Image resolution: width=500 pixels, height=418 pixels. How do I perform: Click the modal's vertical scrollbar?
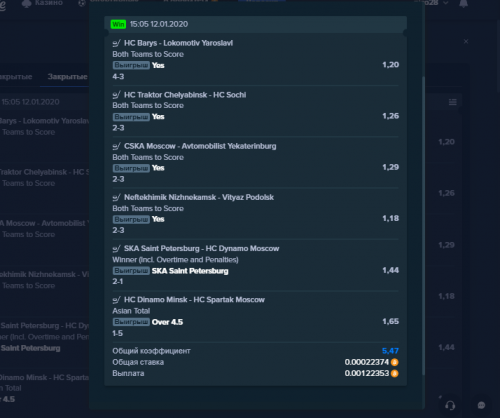tap(424, 225)
